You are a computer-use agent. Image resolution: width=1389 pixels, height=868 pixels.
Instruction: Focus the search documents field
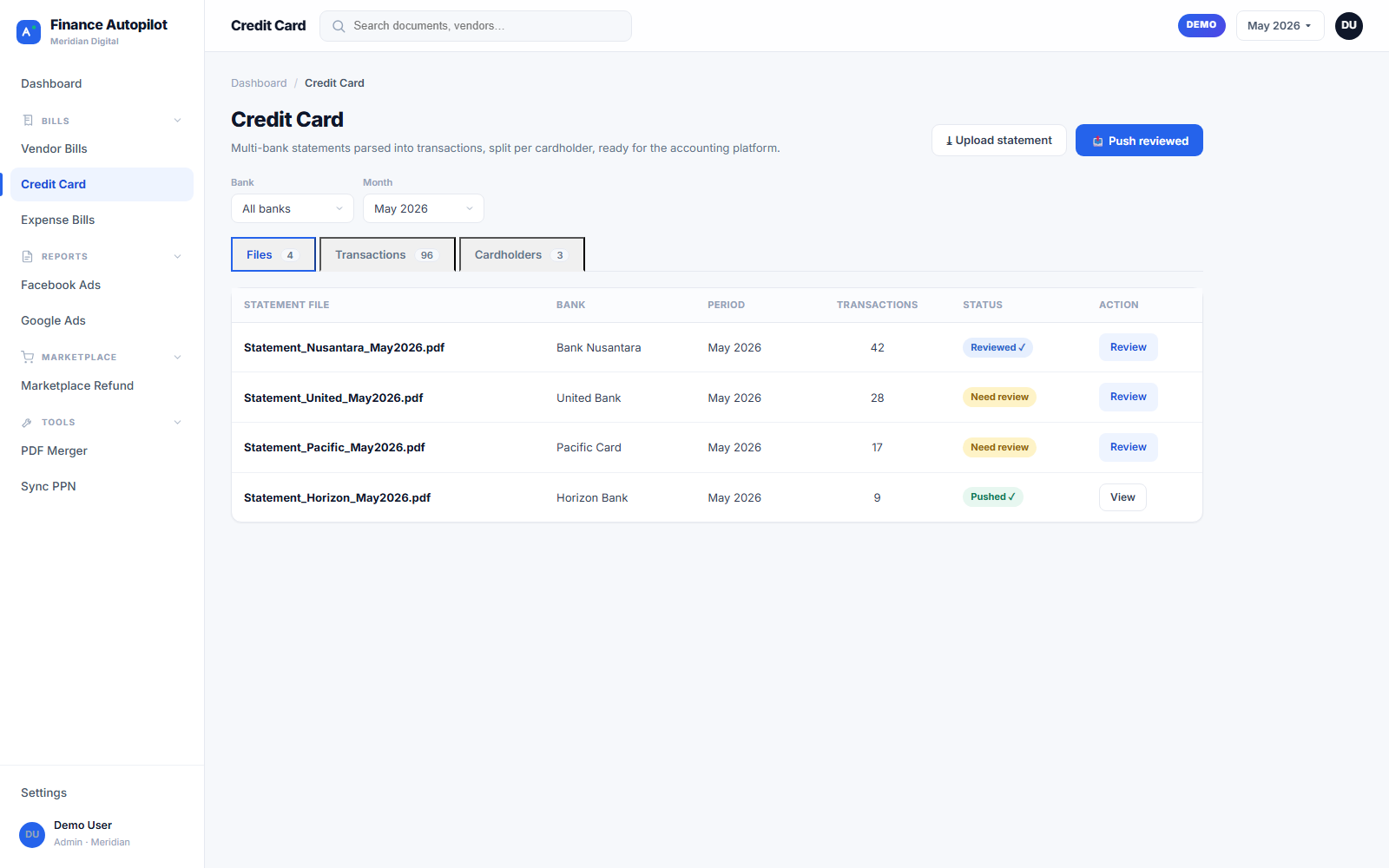pyautogui.click(x=476, y=26)
